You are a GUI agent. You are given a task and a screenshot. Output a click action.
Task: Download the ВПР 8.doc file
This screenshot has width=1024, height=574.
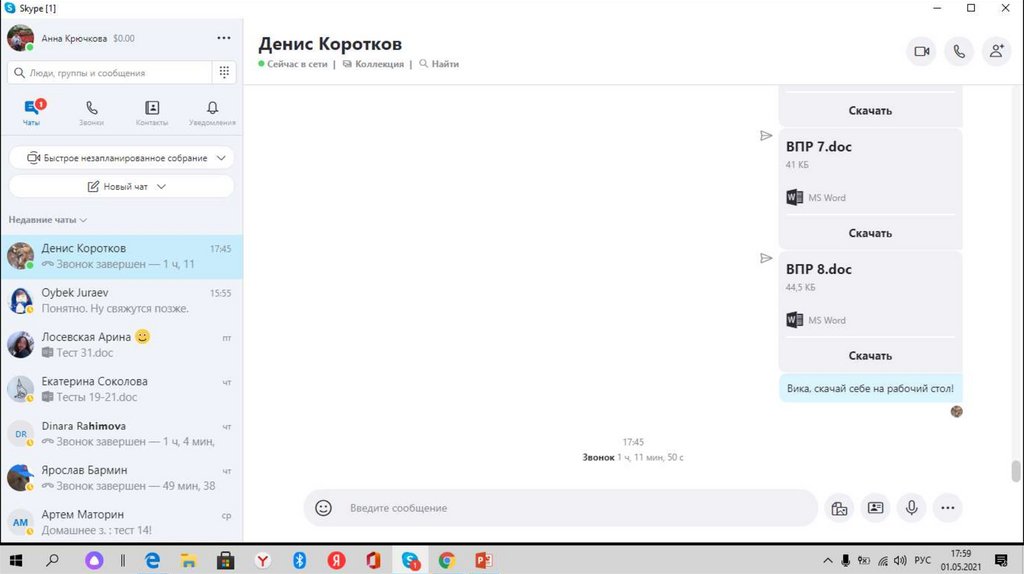(x=870, y=355)
